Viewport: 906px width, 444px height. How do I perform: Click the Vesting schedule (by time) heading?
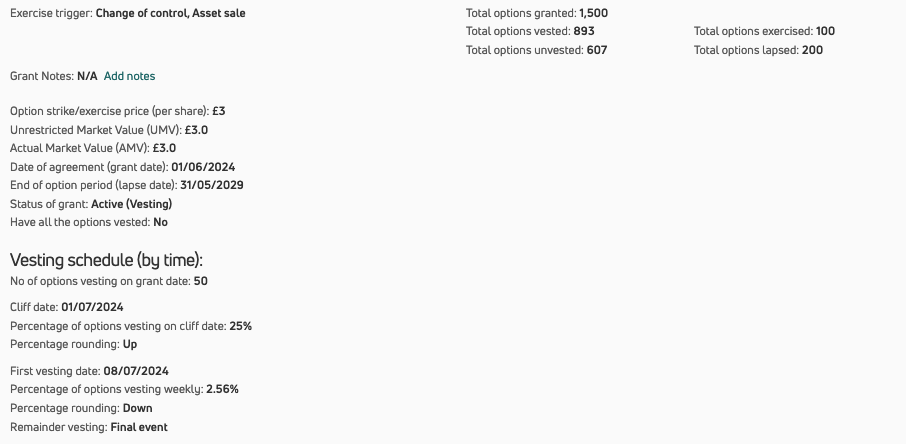[x=106, y=260]
